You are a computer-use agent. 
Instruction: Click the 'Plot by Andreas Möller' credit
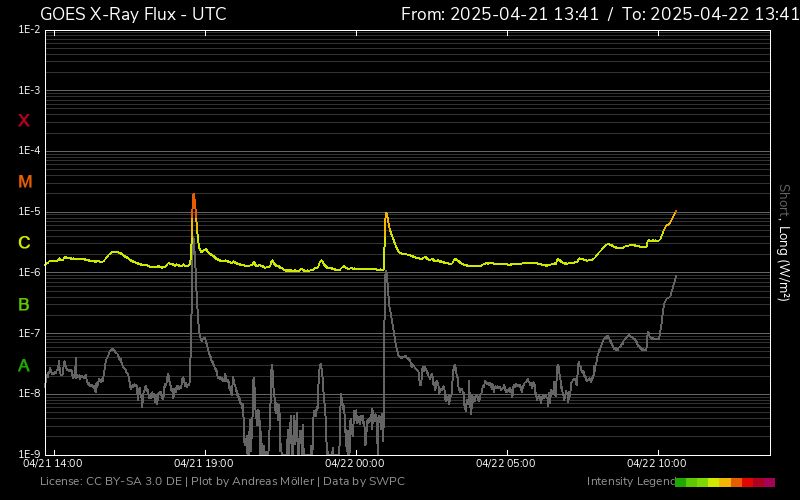253,481
